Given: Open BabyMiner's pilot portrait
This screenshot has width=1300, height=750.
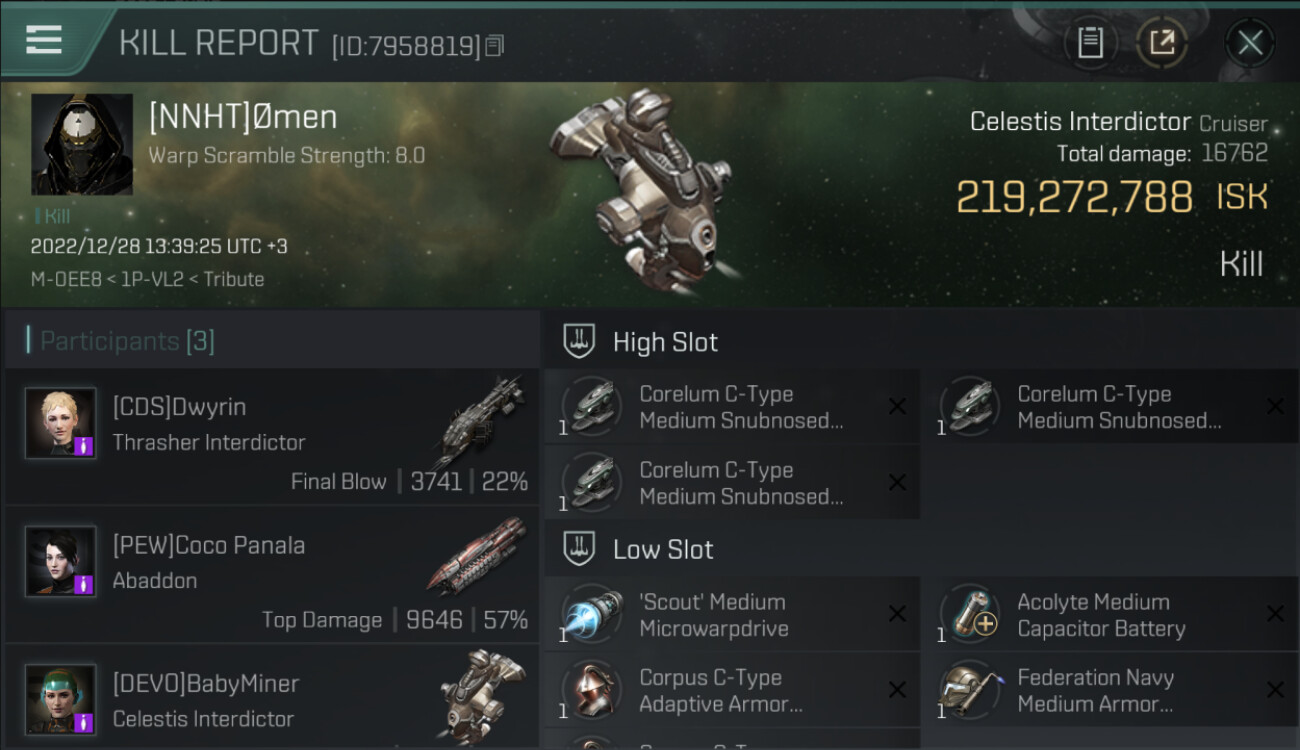Looking at the screenshot, I should pos(60,700).
